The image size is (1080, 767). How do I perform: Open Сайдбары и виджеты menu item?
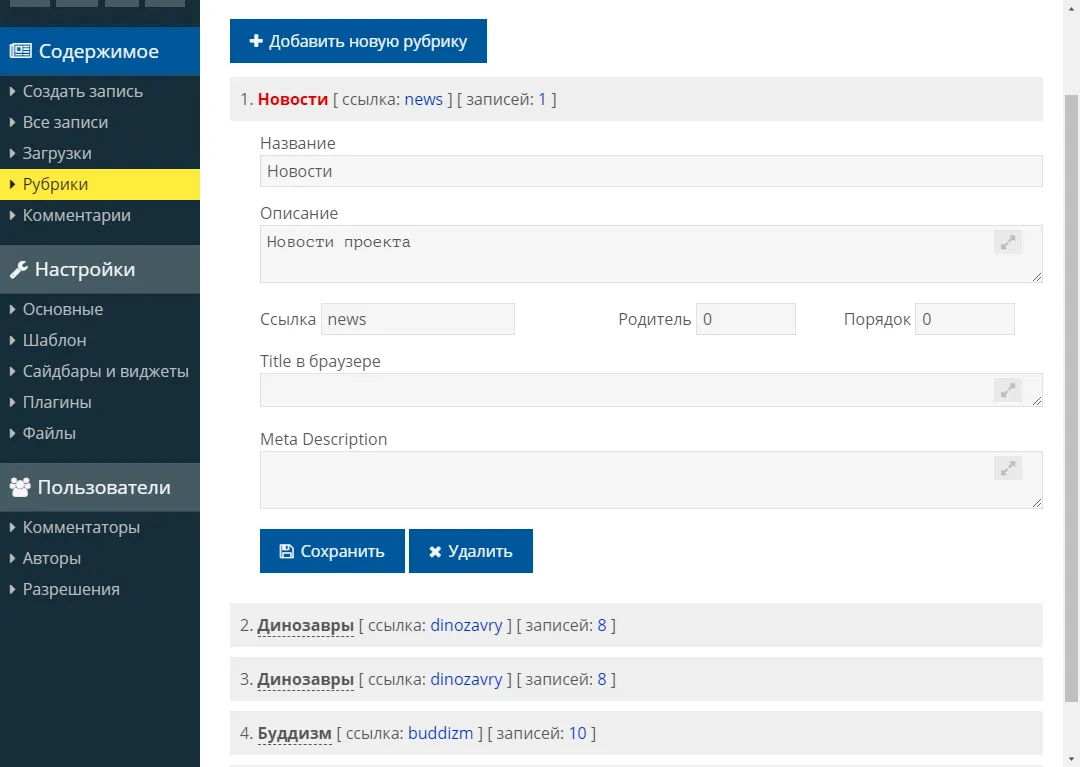[106, 371]
